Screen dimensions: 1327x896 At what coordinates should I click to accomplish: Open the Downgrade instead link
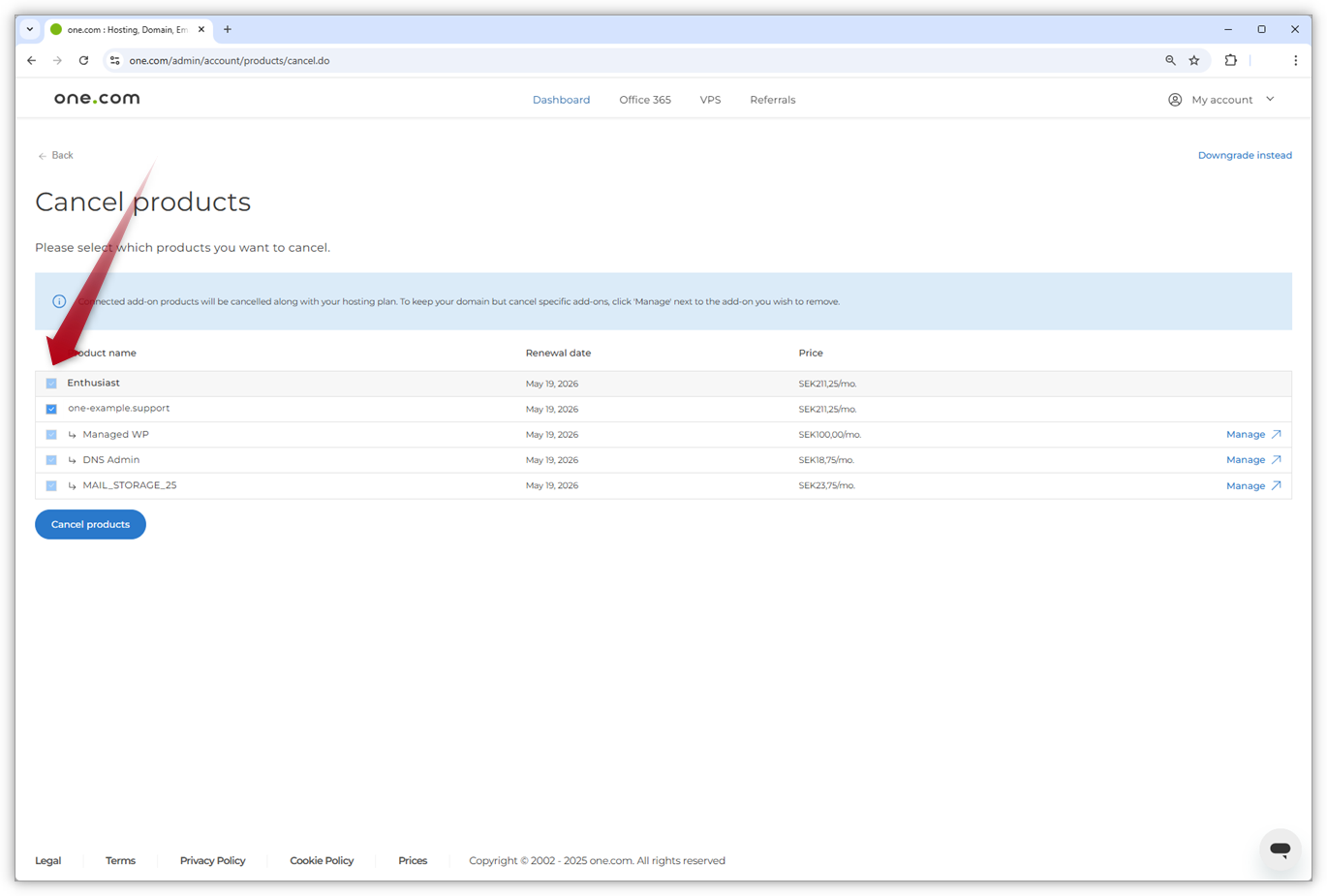1245,155
